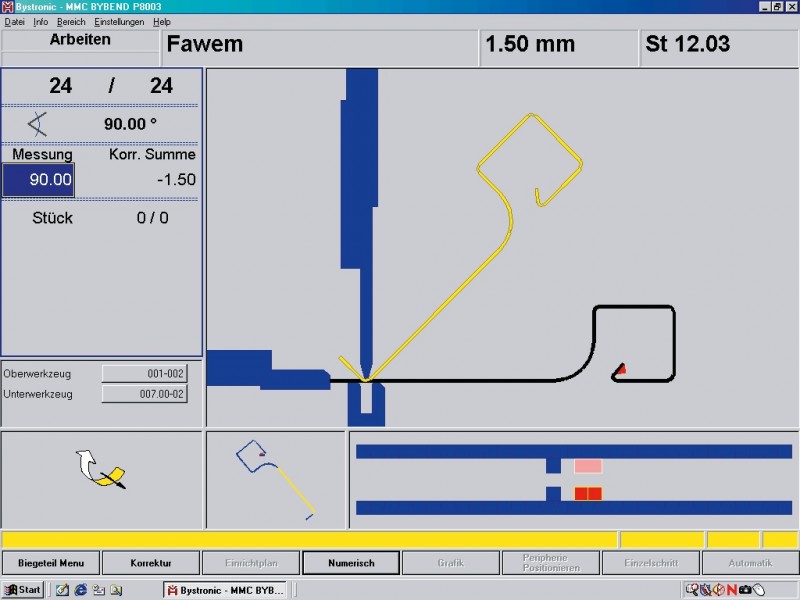This screenshot has height=600, width=800.
Task: Click the first quick launch icon beside Start
Action: [x=62, y=590]
